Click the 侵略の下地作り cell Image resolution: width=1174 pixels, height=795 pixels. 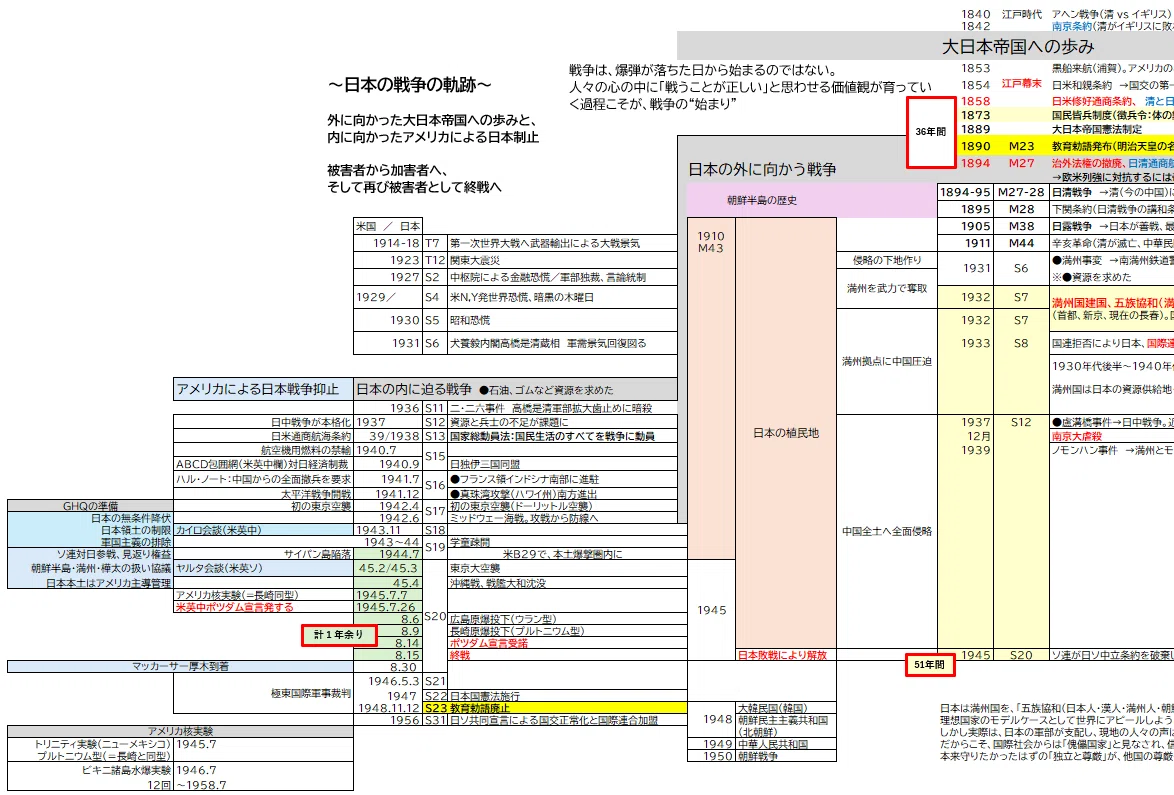coord(887,261)
